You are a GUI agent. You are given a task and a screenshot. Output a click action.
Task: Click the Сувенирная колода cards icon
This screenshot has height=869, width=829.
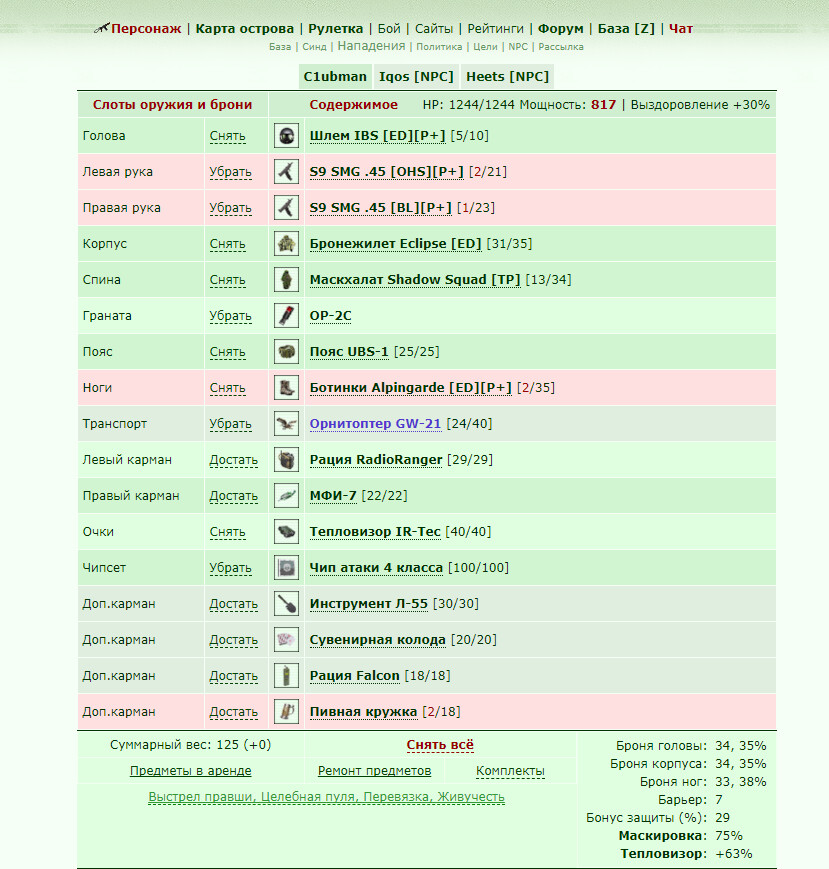[286, 640]
